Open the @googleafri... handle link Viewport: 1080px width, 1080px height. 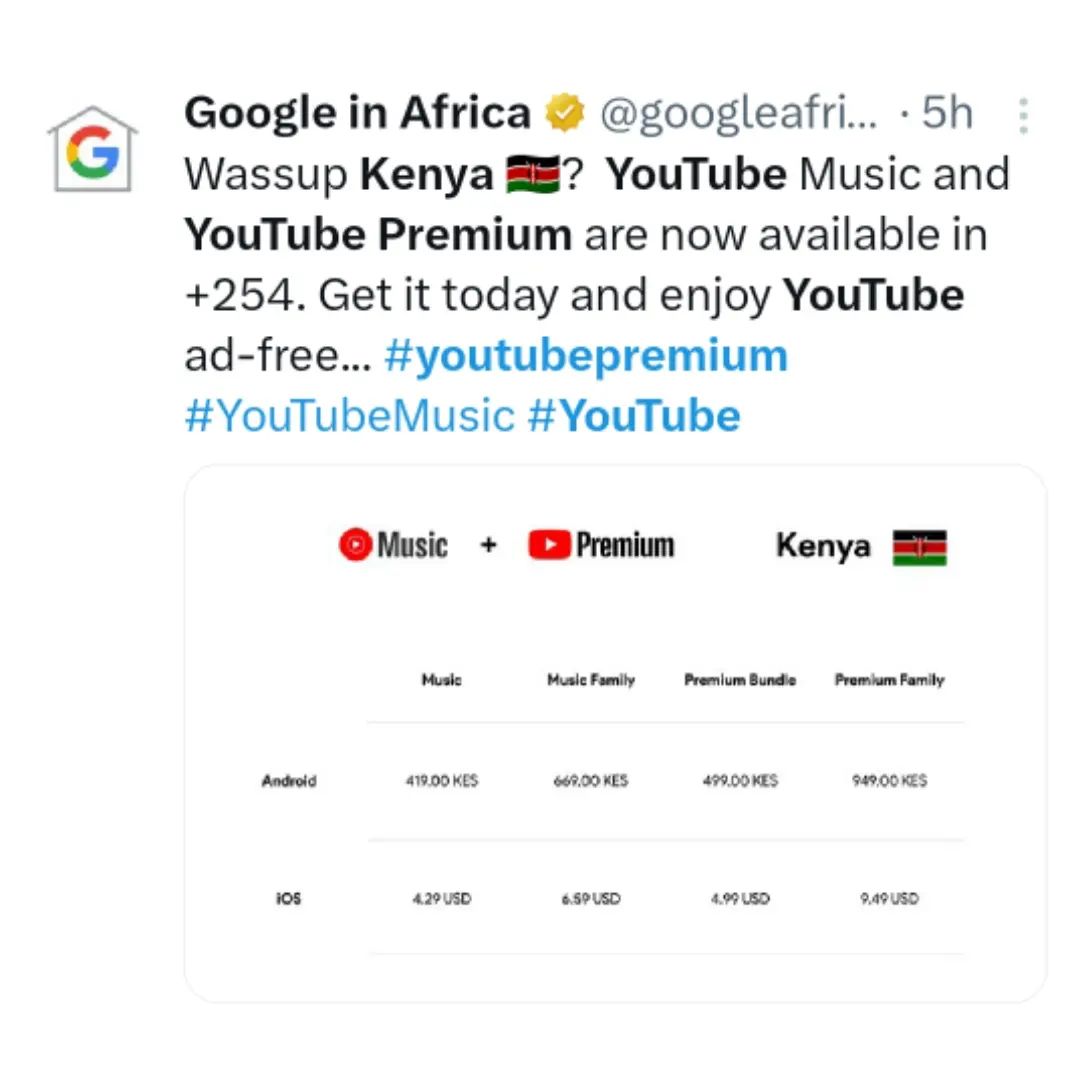[x=739, y=114]
